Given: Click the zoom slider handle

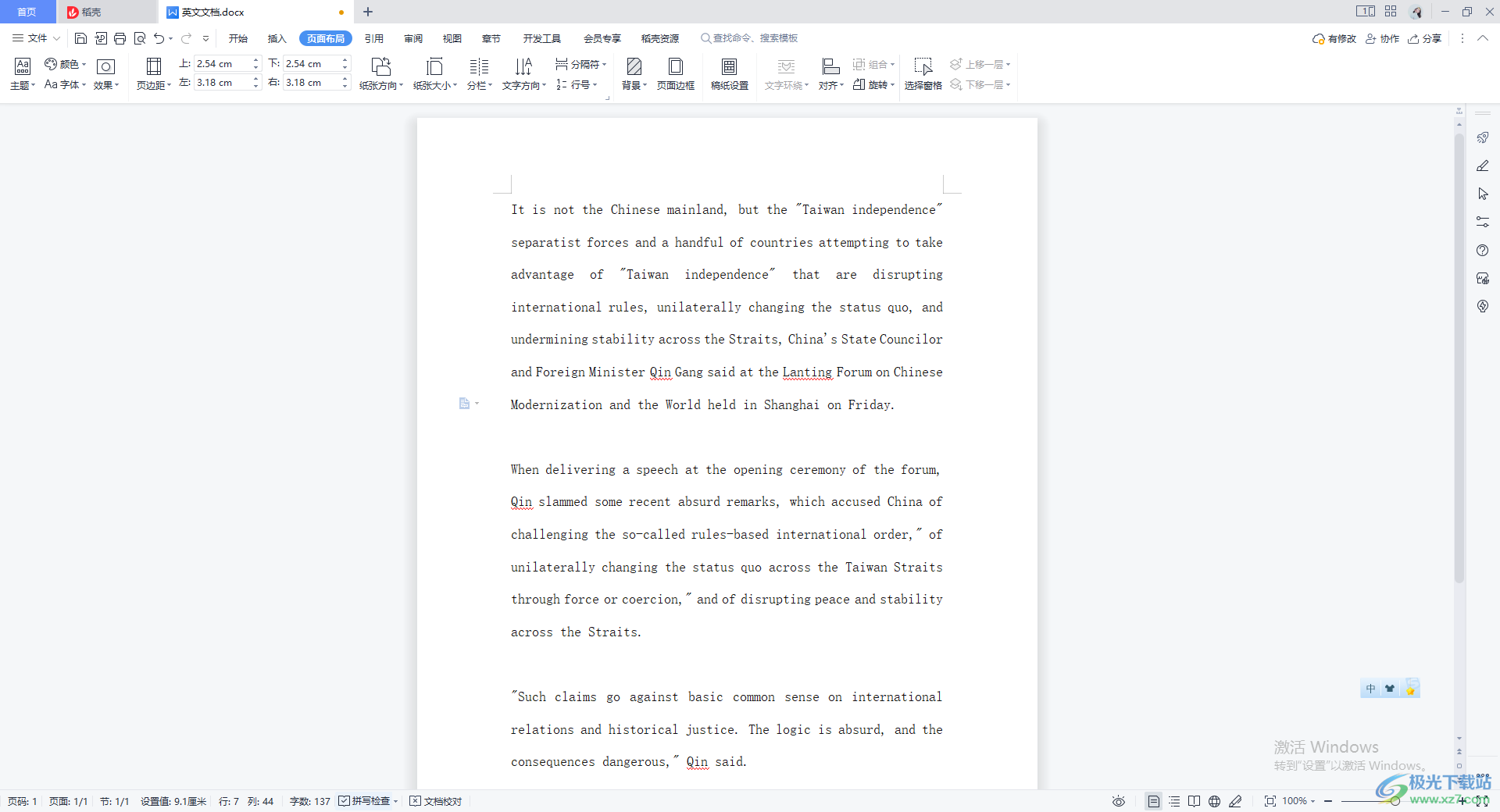Looking at the screenshot, I should point(1395,801).
